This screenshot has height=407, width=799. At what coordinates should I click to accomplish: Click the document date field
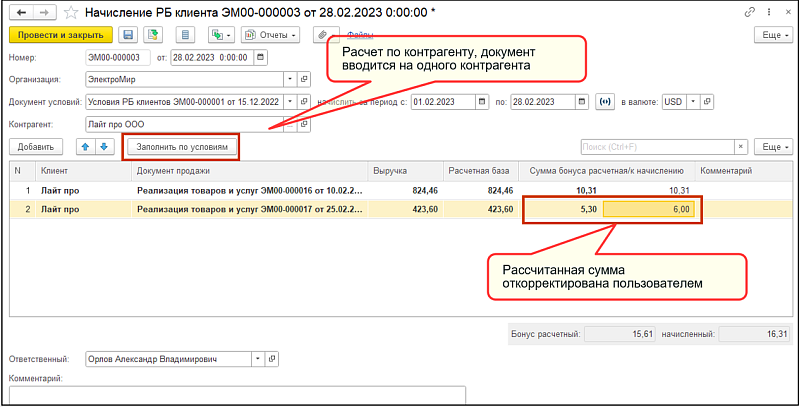(212, 58)
